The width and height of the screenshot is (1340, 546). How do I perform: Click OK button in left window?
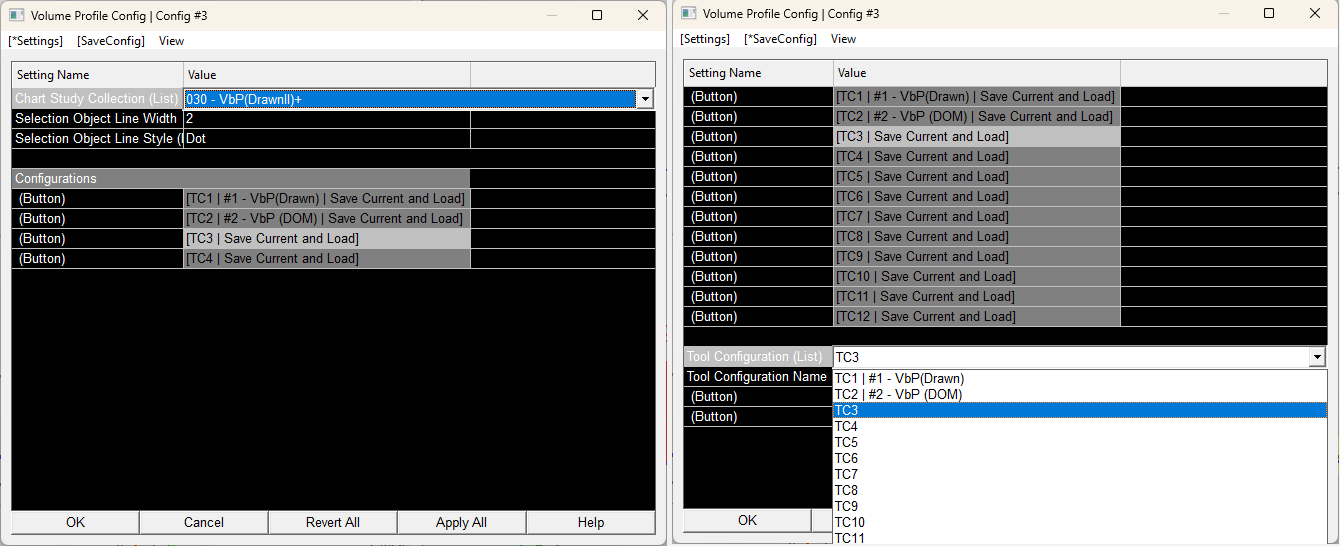pos(75,522)
